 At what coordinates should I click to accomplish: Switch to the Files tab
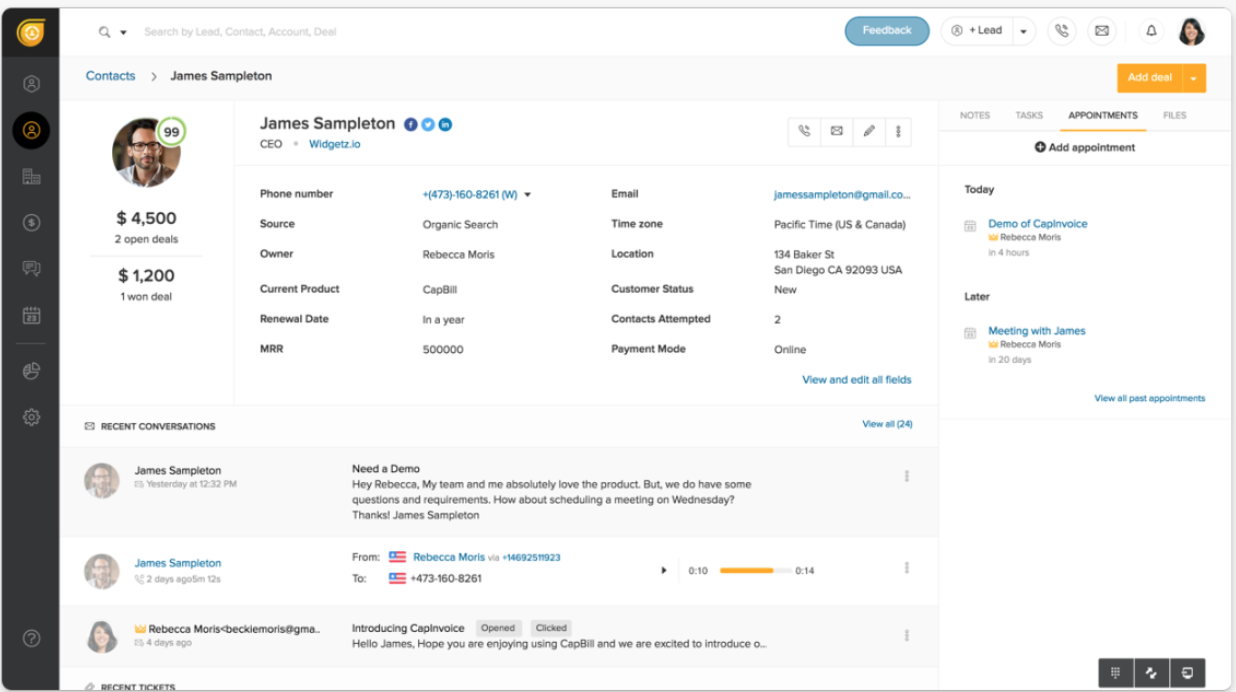coord(1174,116)
